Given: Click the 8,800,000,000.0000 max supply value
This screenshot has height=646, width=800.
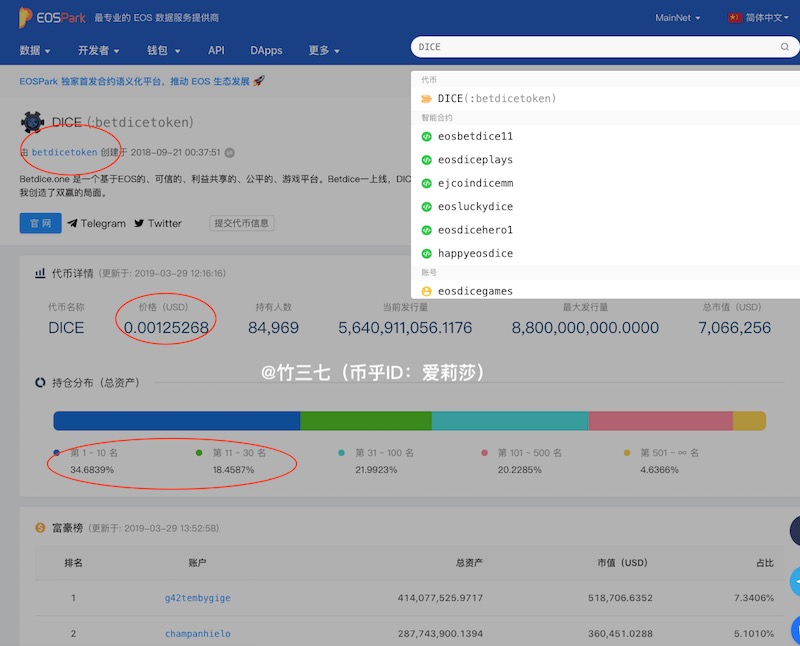Looking at the screenshot, I should click(585, 328).
